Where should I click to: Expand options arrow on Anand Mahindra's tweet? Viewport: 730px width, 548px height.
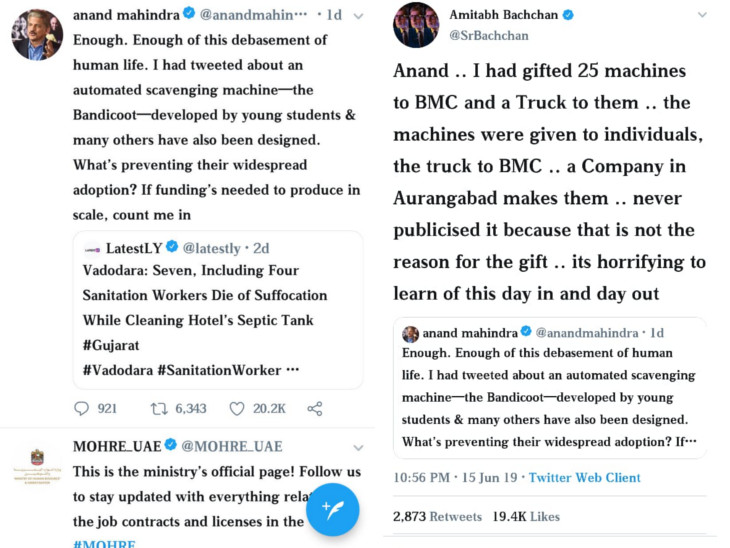click(x=358, y=16)
